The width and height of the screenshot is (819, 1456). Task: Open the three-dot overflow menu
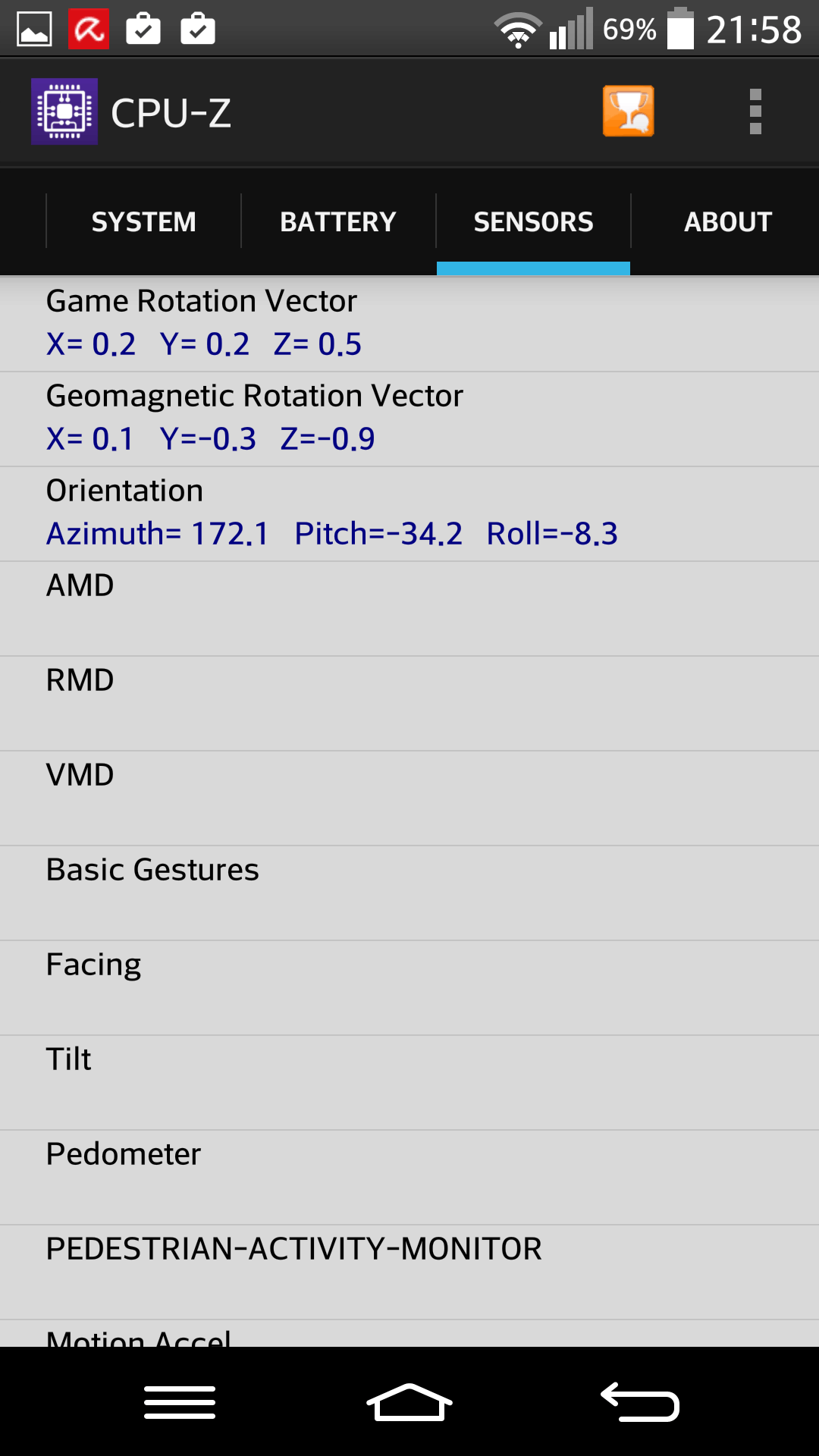[755, 111]
